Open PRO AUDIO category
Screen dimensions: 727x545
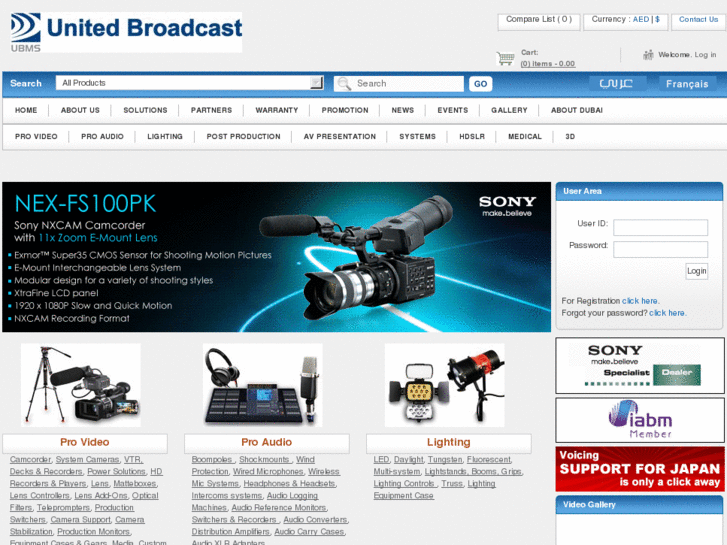coord(102,137)
